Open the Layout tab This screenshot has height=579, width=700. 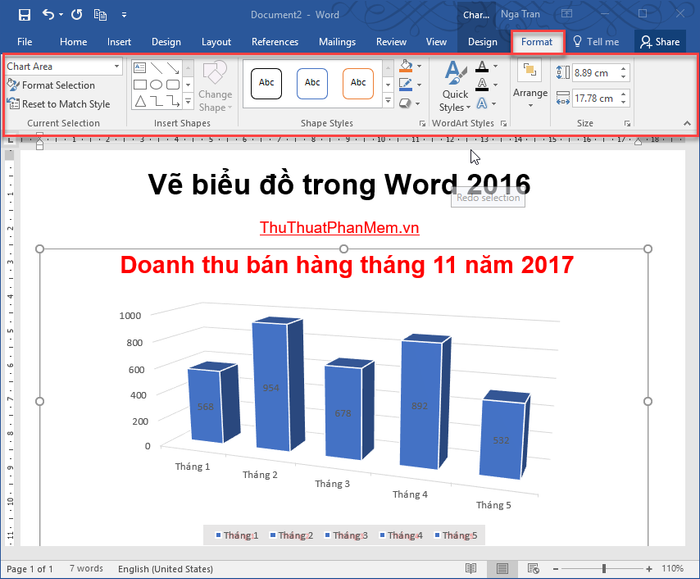click(x=216, y=42)
